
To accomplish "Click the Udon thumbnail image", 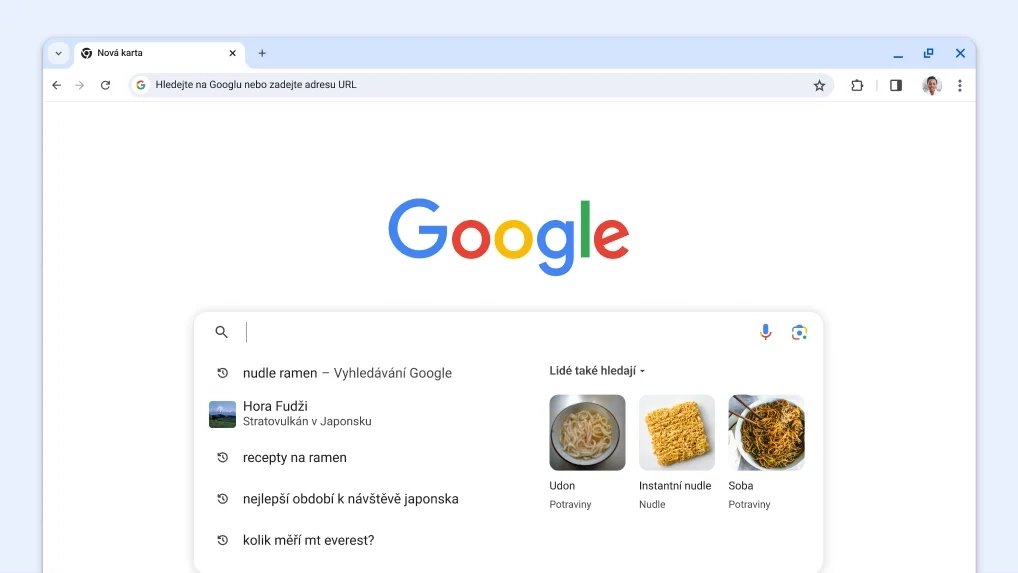I will tap(587, 432).
